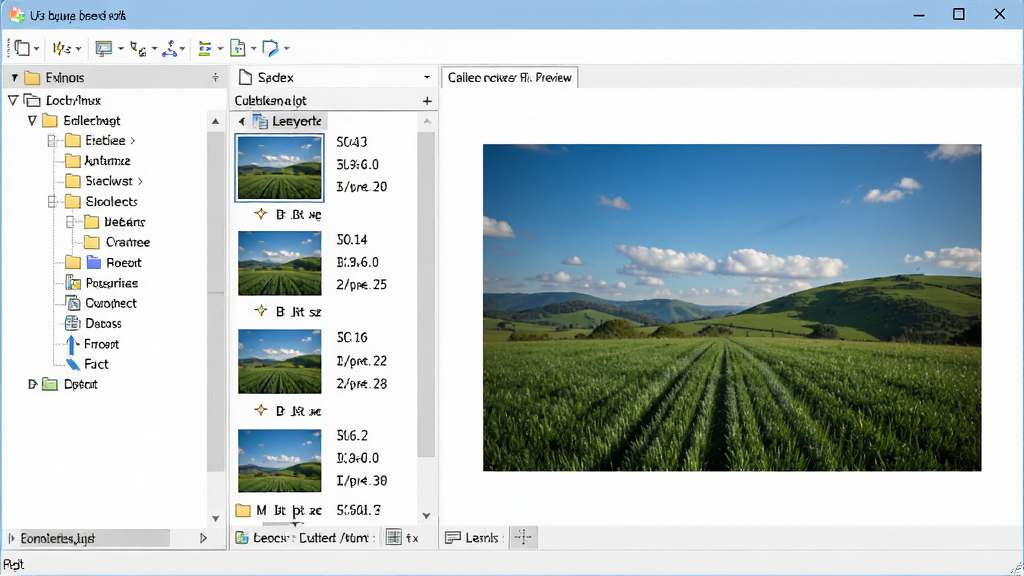Click the Corothect item icon
This screenshot has height=576, width=1024.
pos(73,303)
